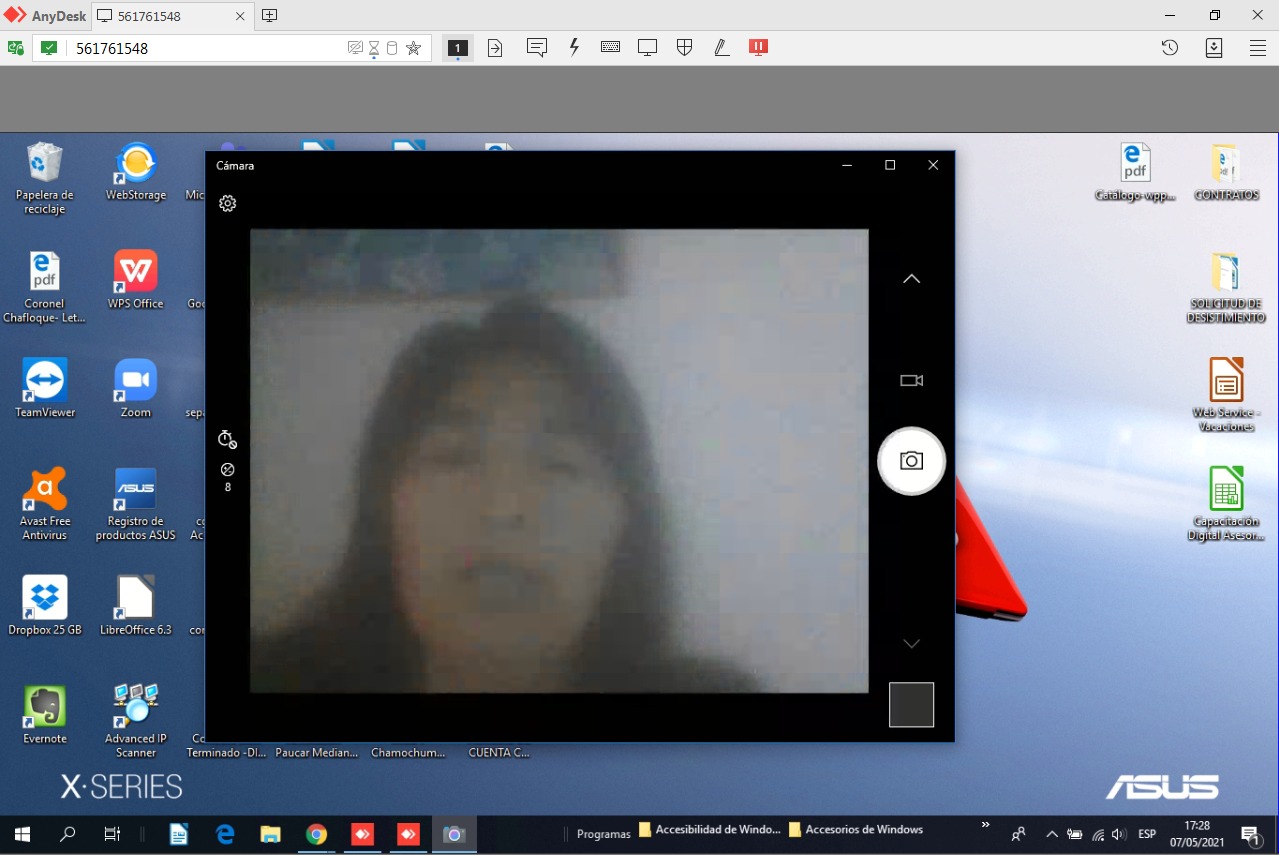Open AnyDesk main hamburger menu
Viewport: 1279px width, 855px height.
(1257, 48)
